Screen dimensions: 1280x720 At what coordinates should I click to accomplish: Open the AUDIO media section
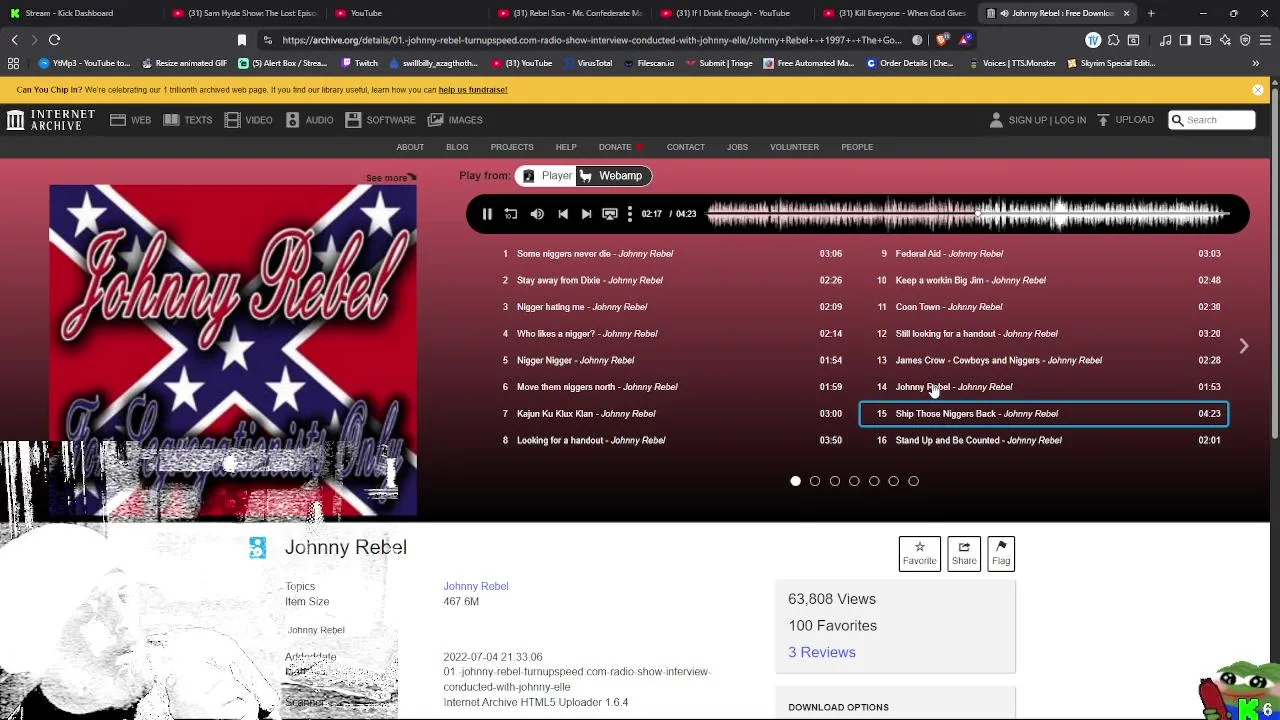point(309,120)
